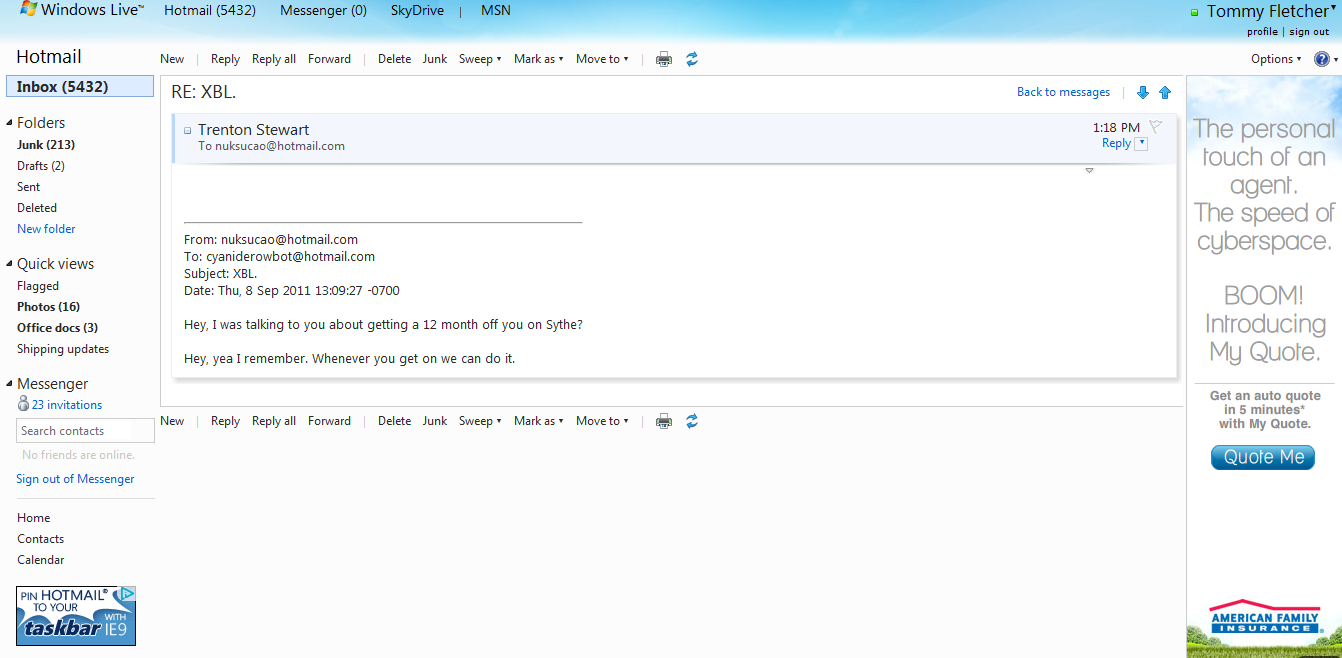
Task: Click Delete in the top toolbar
Action: click(394, 59)
